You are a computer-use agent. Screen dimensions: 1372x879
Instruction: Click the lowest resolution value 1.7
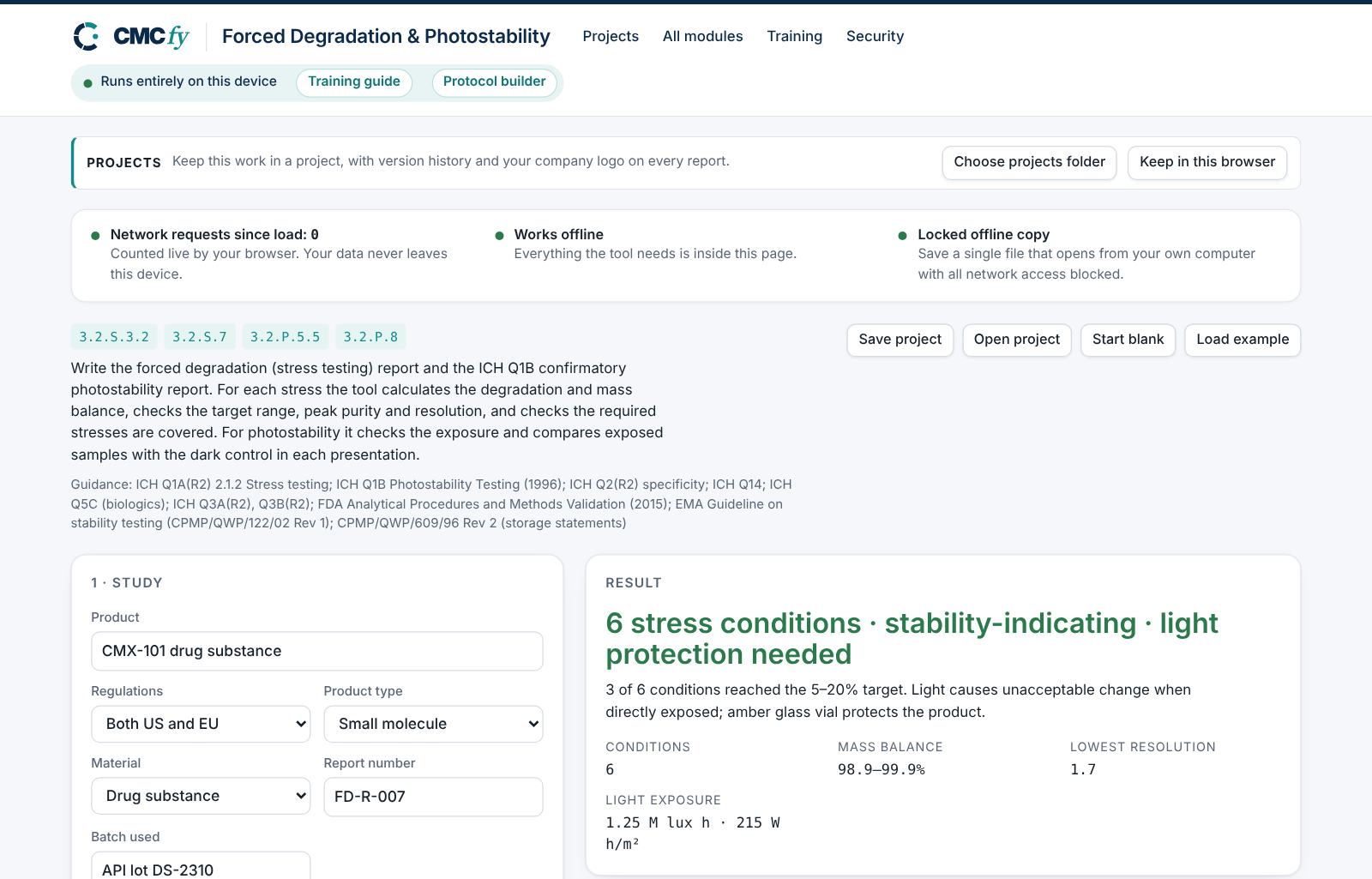coord(1082,769)
